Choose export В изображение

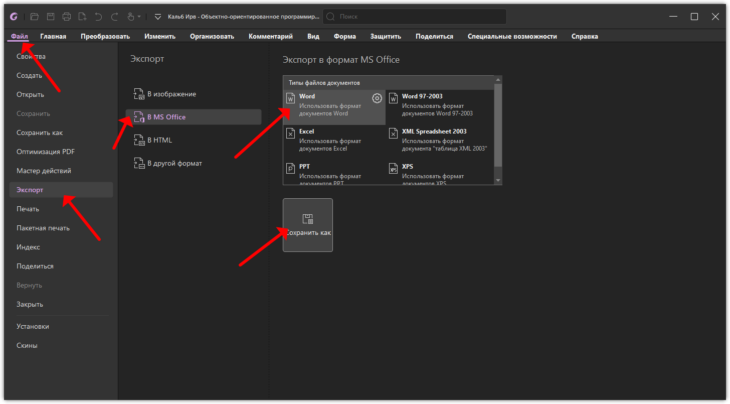point(194,94)
